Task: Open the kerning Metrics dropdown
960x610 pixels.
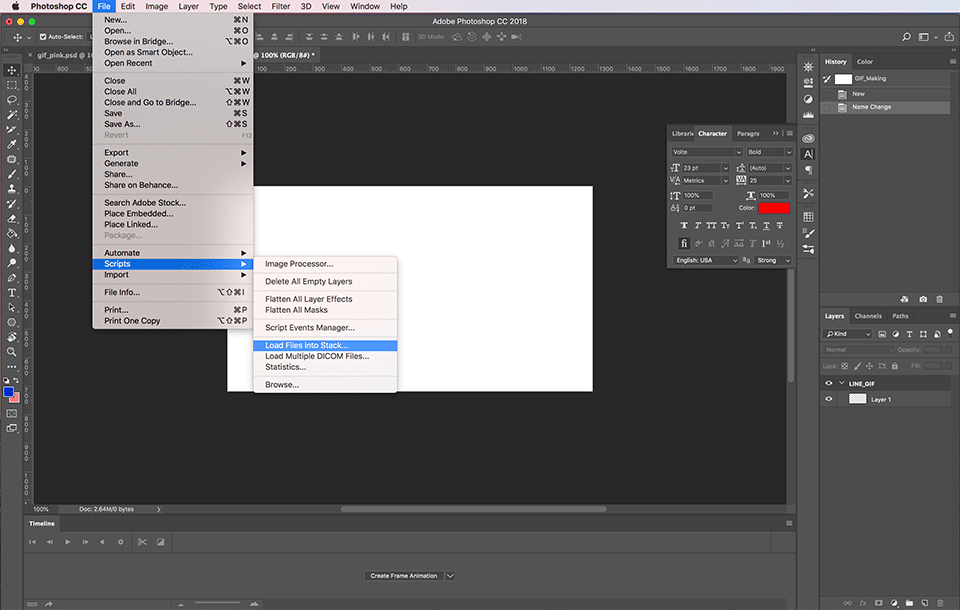Action: click(x=705, y=181)
